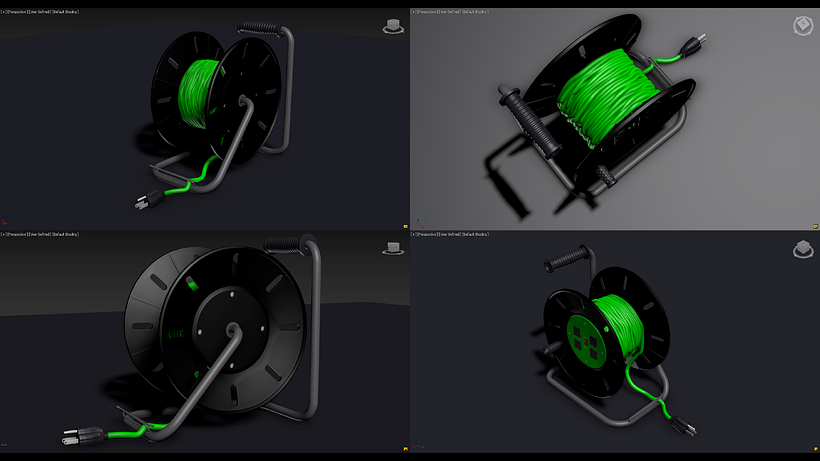Click the yellow corner icon of the top-left viewport
The width and height of the screenshot is (820, 461).
pos(405,226)
